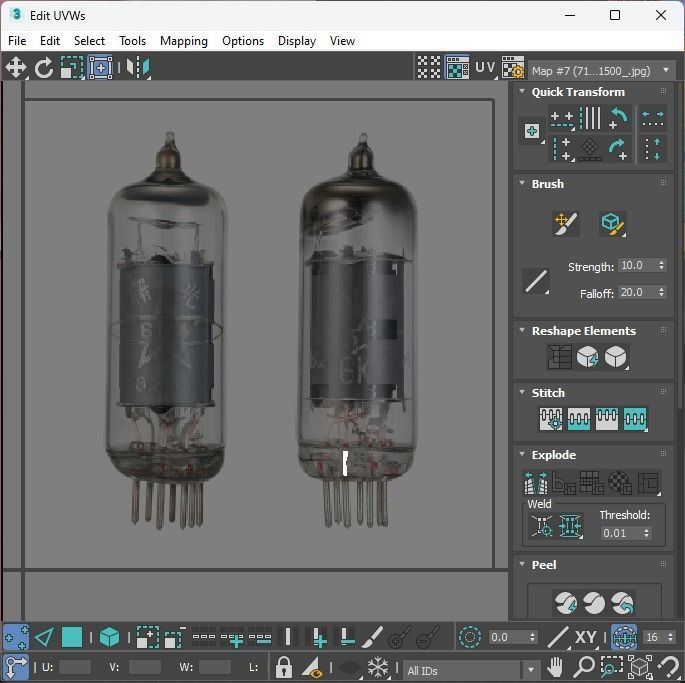This screenshot has width=685, height=683.
Task: Click Rotate +90 around pivot icon
Action: [618, 118]
